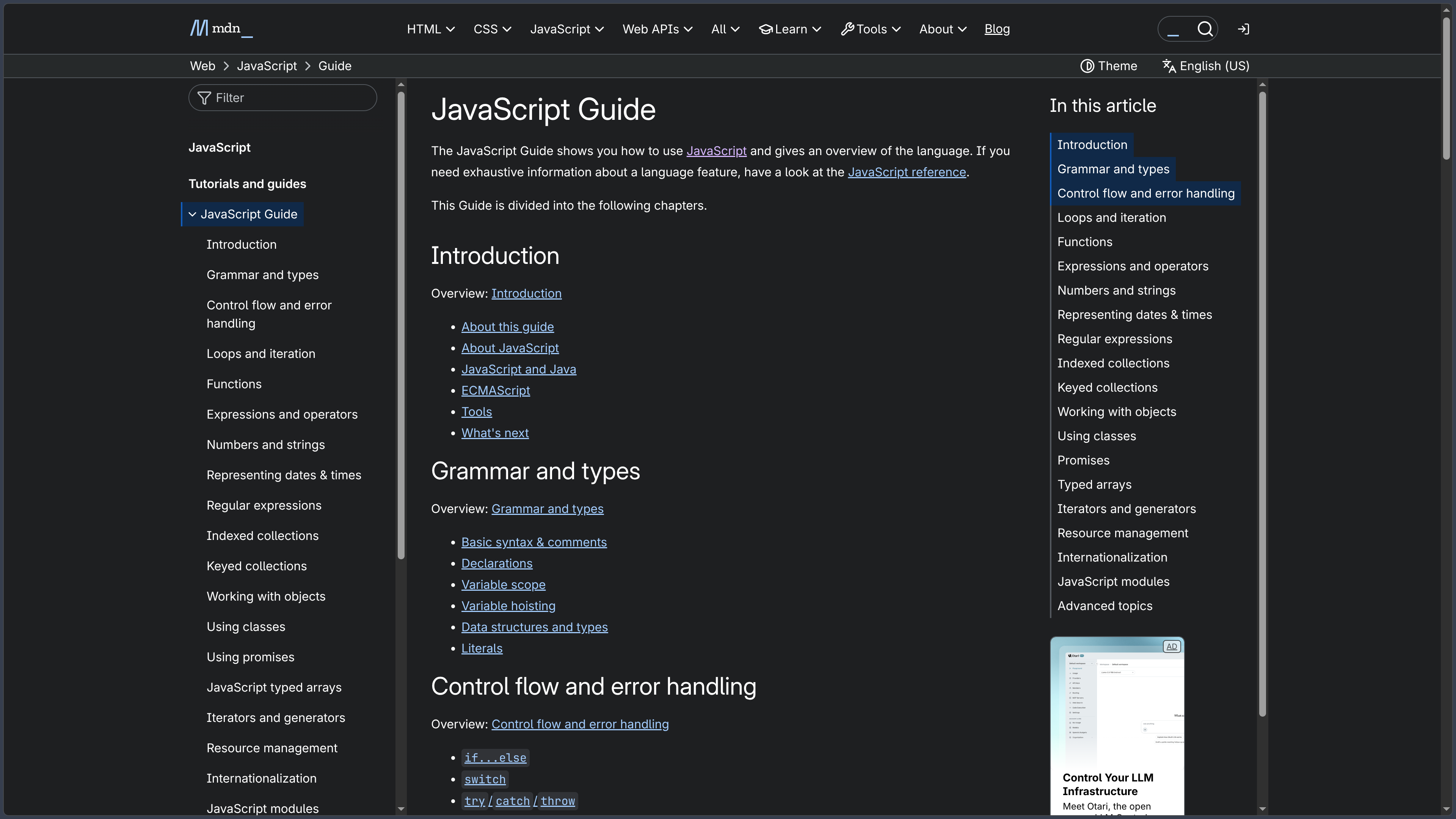
Task: Click the Web breadcrumb
Action: coord(202,66)
